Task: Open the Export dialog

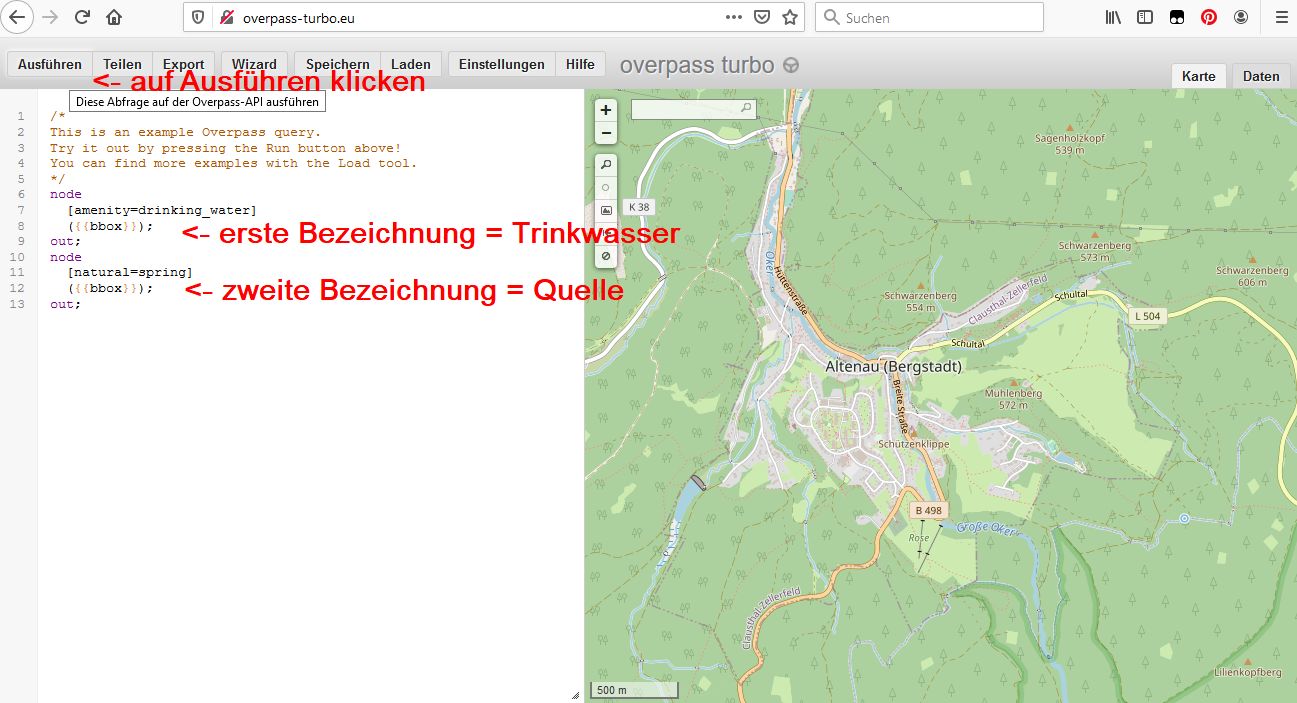Action: 183,64
